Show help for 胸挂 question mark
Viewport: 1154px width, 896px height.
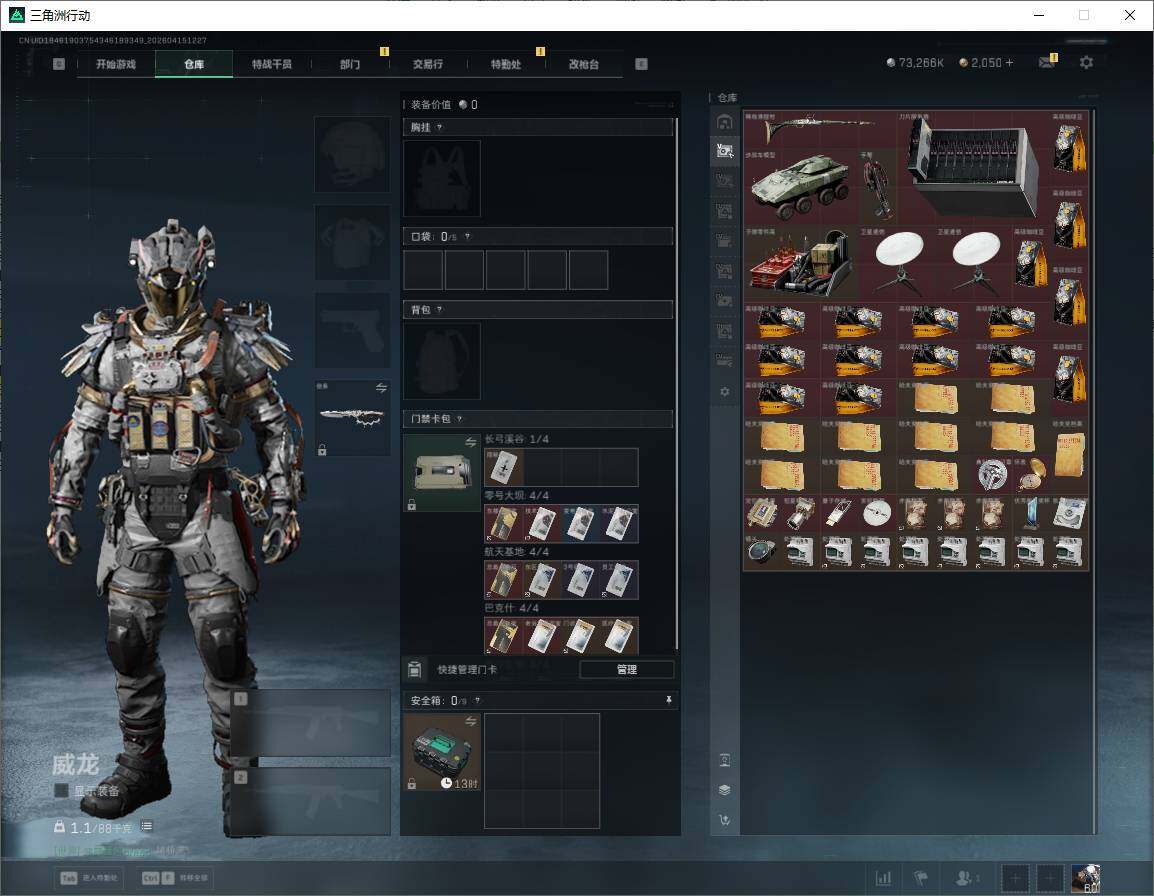[439, 127]
